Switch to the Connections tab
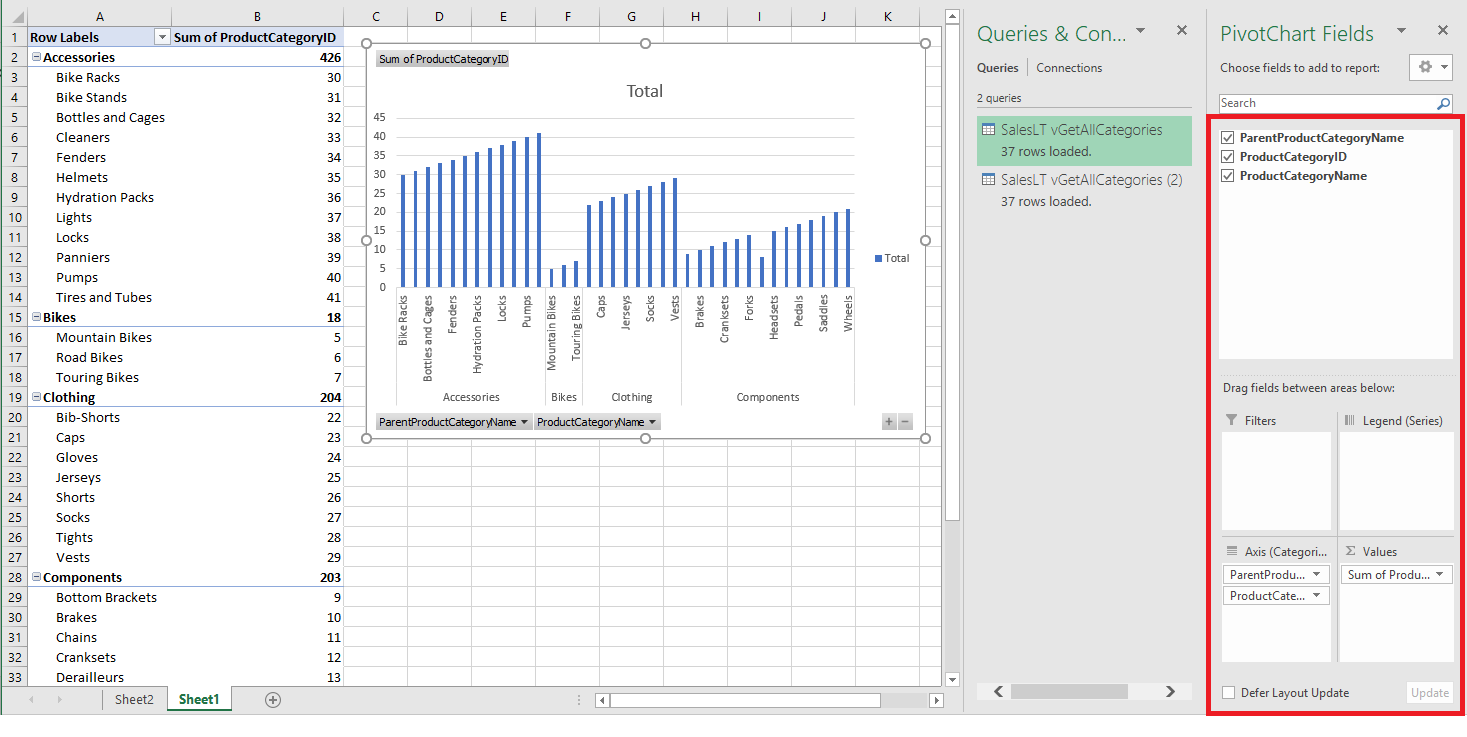 click(1069, 68)
